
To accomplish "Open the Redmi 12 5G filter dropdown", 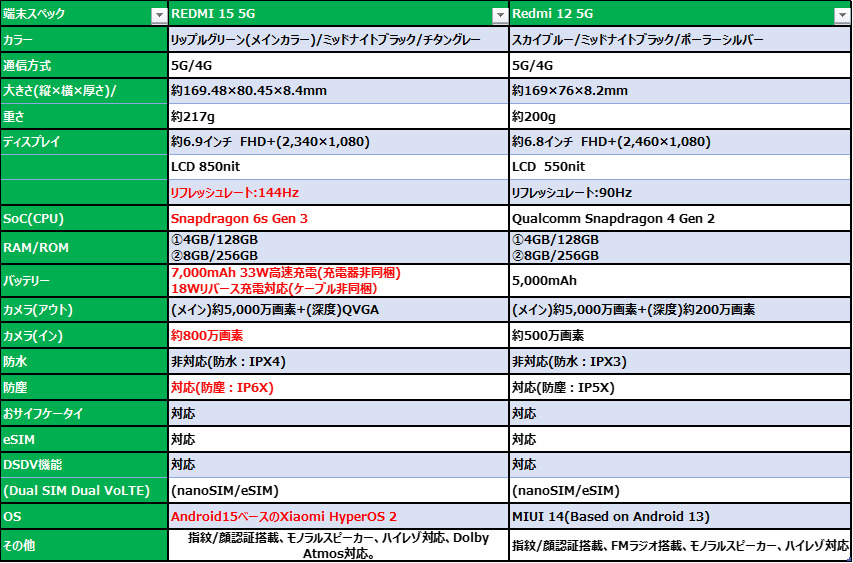I will [x=841, y=15].
